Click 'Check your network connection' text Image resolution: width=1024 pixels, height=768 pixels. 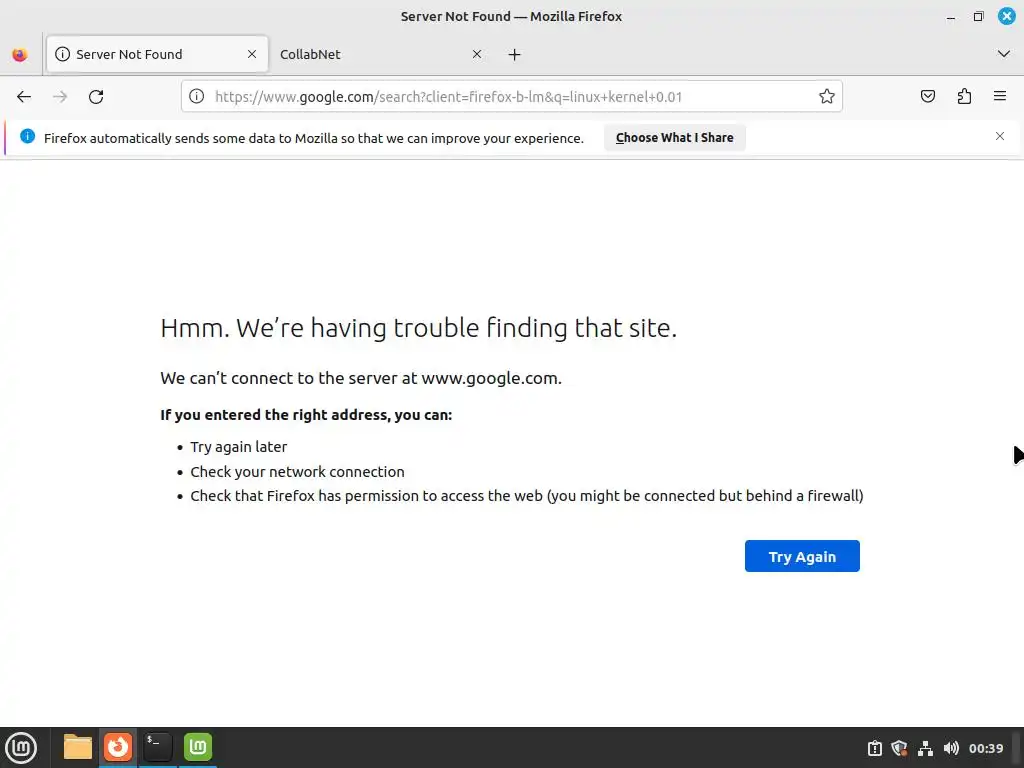[x=297, y=472]
